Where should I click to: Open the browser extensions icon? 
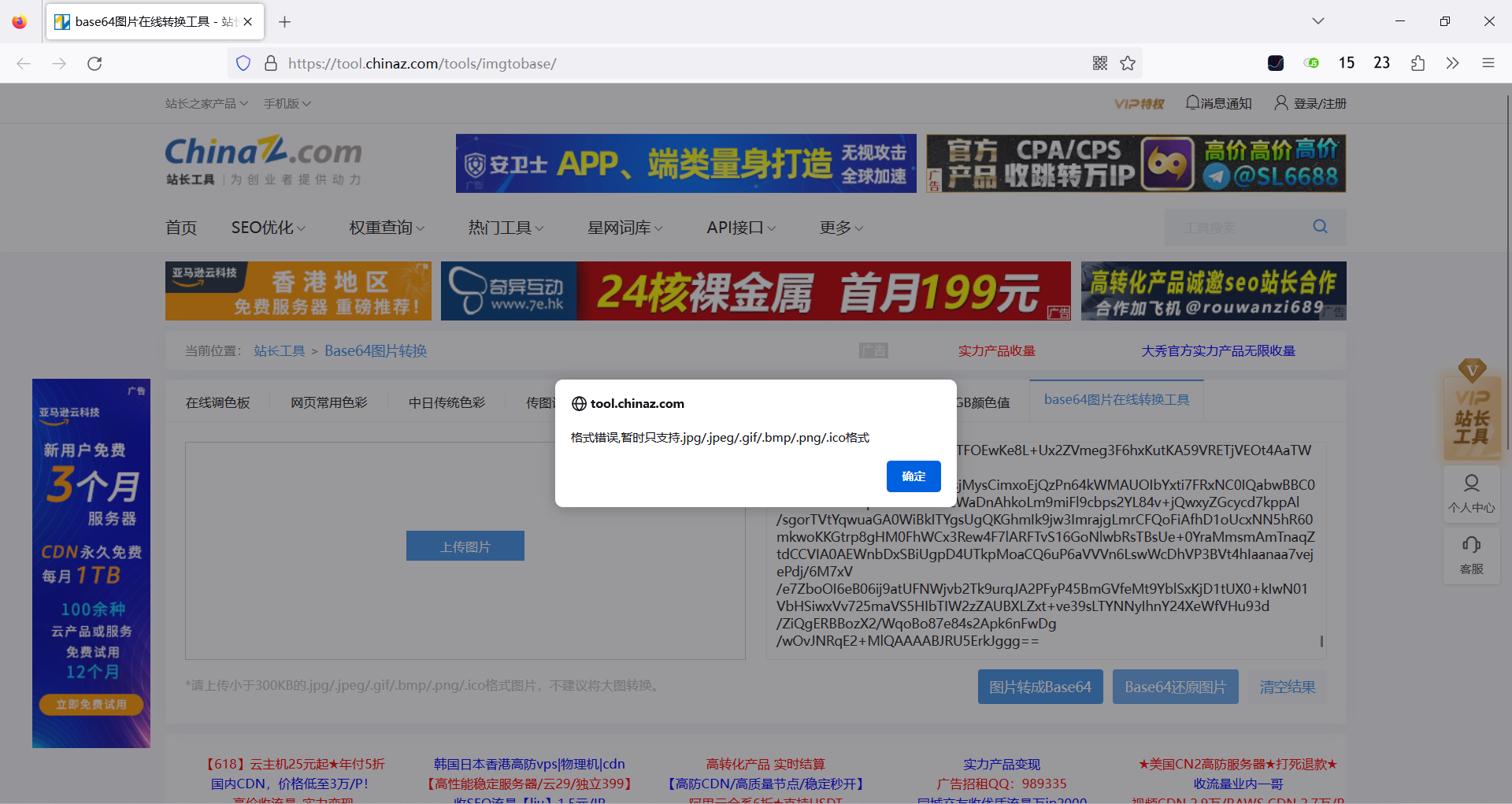(1418, 63)
